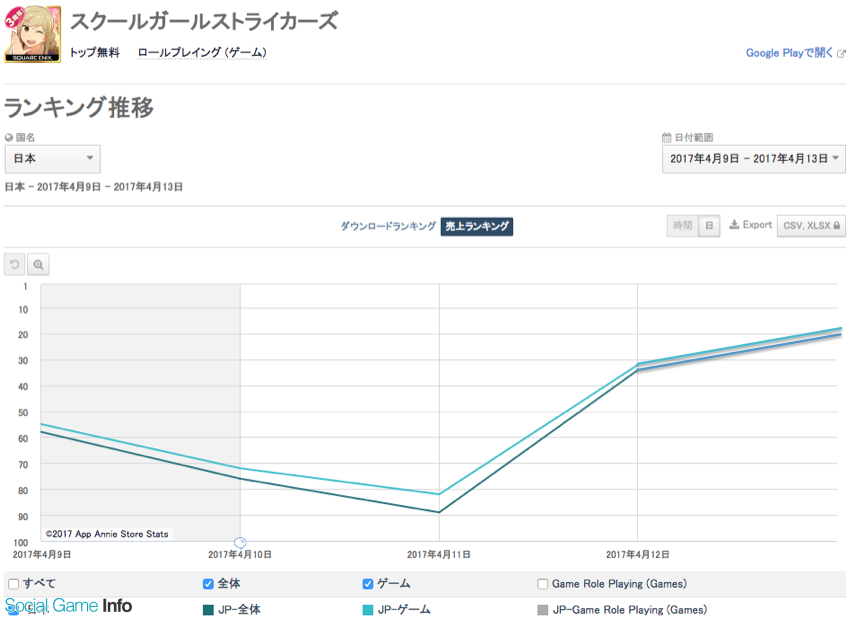Click the external link icon next to Google Play

(841, 54)
